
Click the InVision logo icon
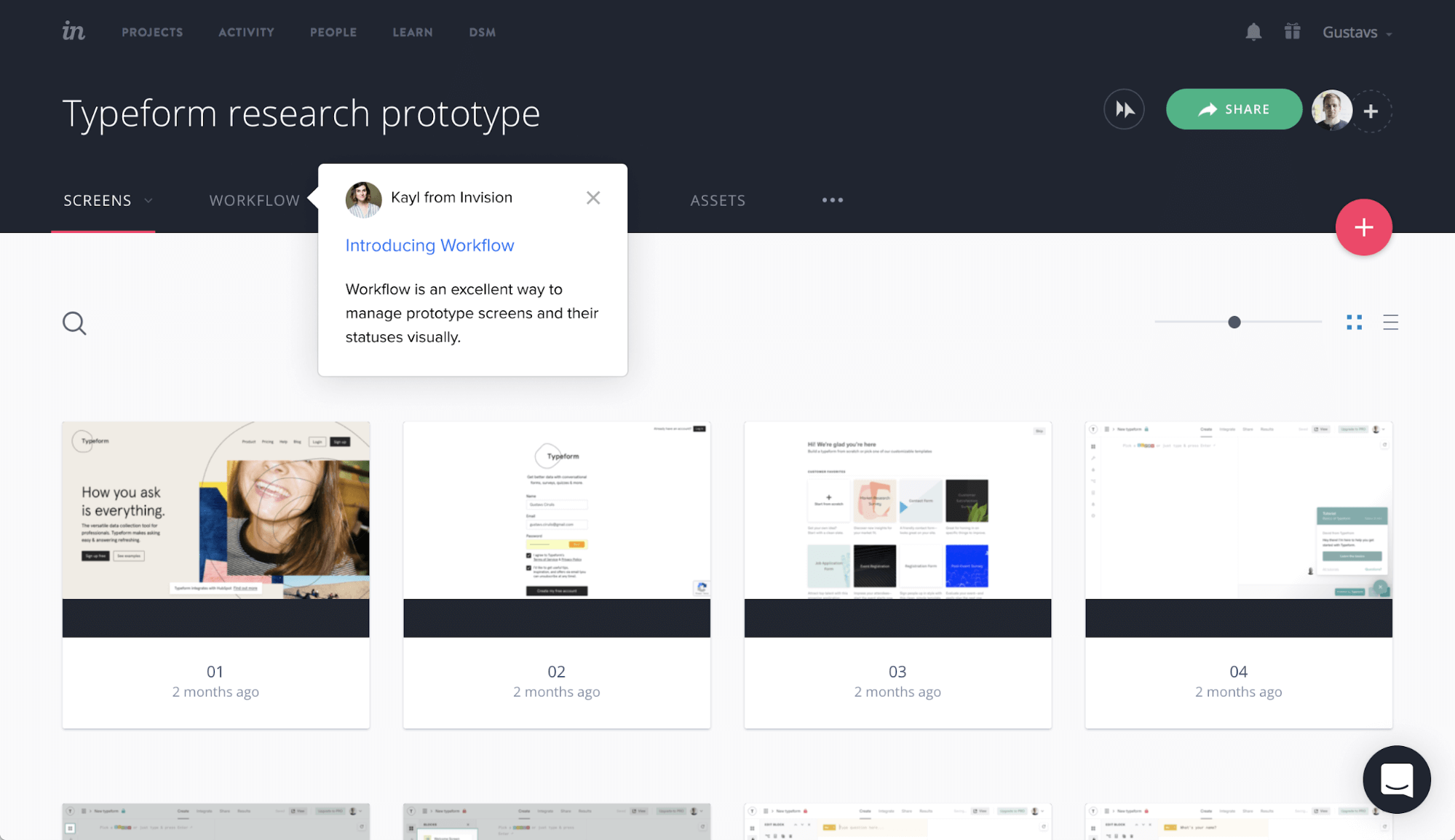tap(74, 31)
